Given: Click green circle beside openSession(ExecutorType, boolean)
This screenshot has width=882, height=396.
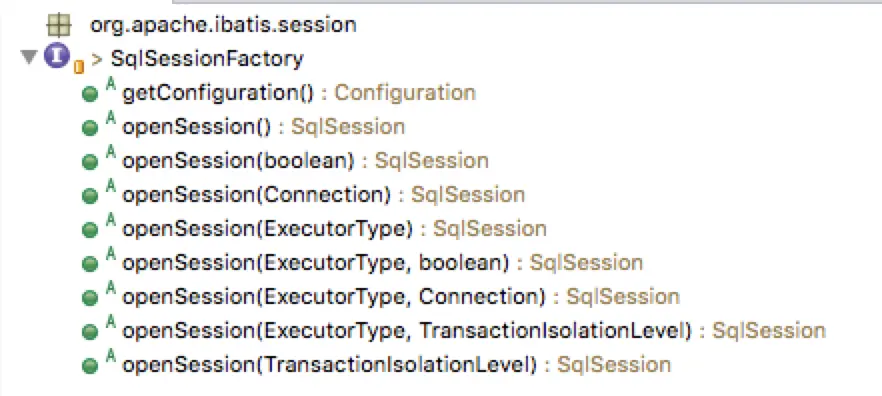Looking at the screenshot, I should 90,264.
